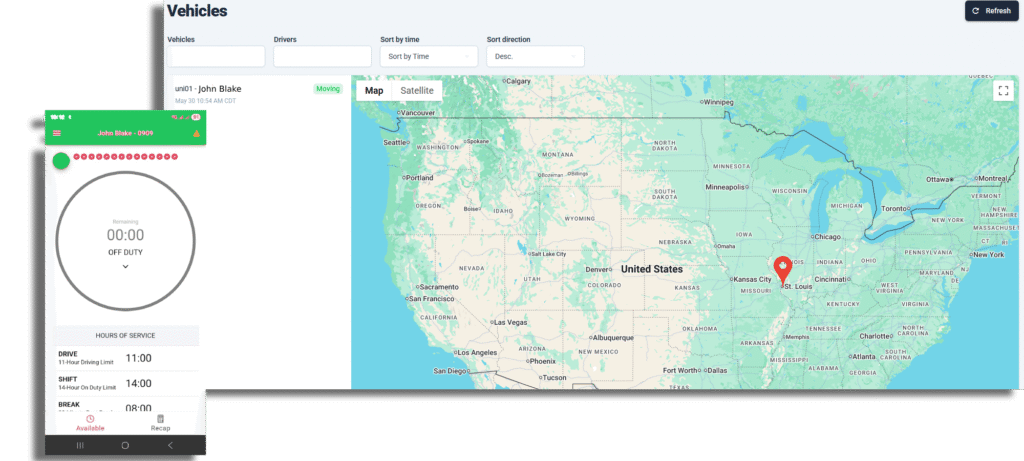Viewport: 1024px width, 461px height.
Task: Open the Recap tab in phone app
Action: click(x=160, y=423)
